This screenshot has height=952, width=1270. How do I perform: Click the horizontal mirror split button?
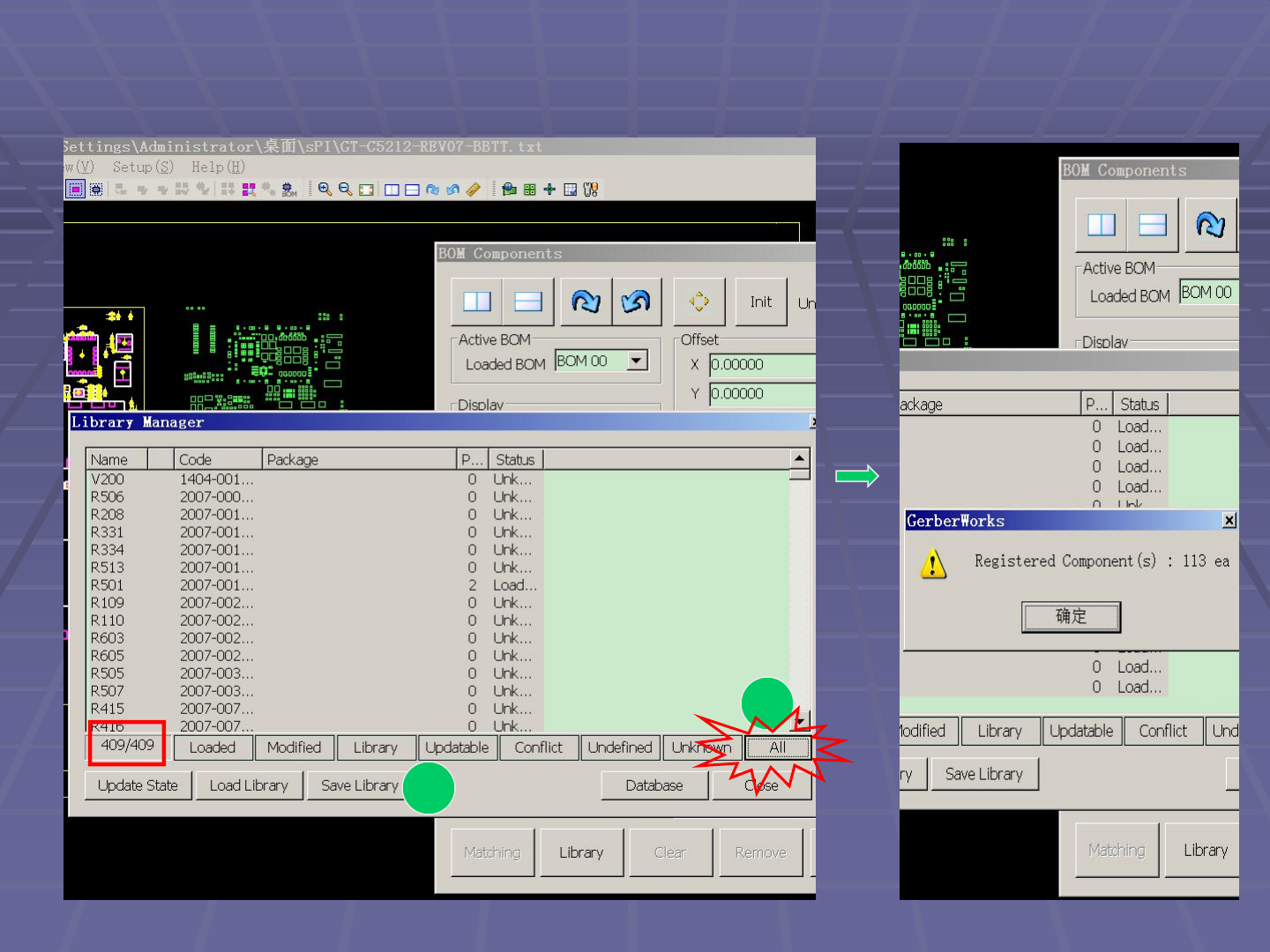pyautogui.click(x=528, y=301)
